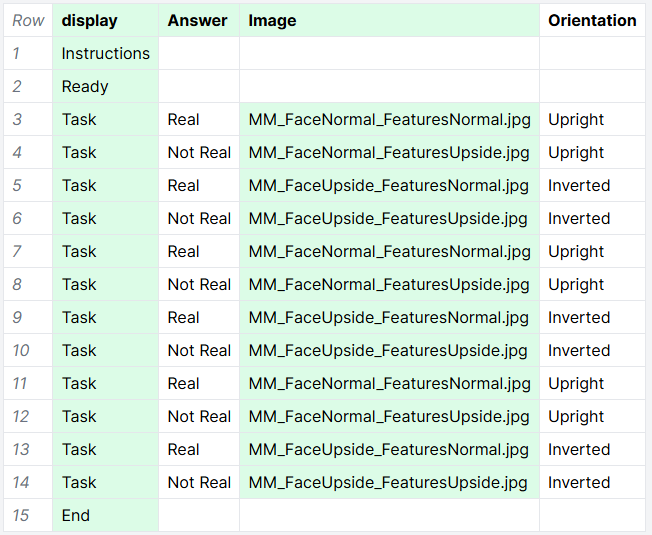Screen dimensions: 652x535
Task: Click the empty Answer cell in row 1
Action: 199,53
